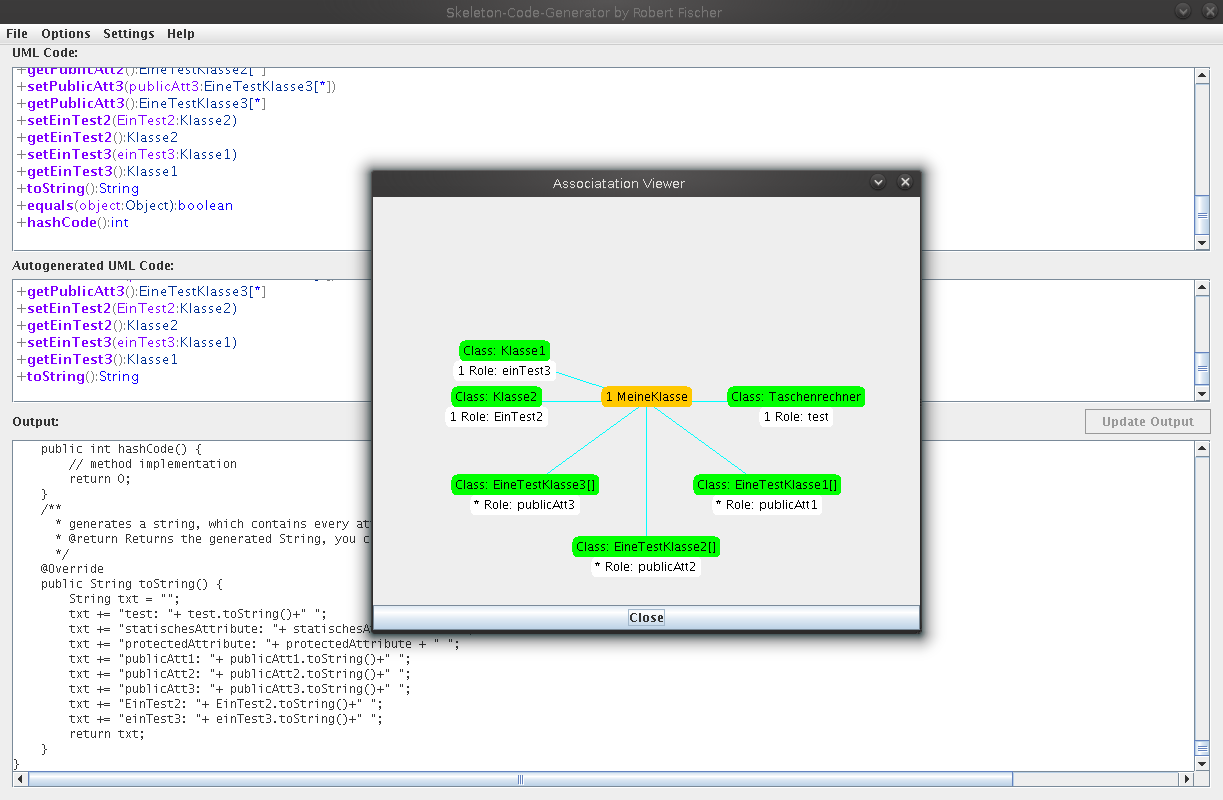Click the hashCode line in UML Code

tap(72, 222)
